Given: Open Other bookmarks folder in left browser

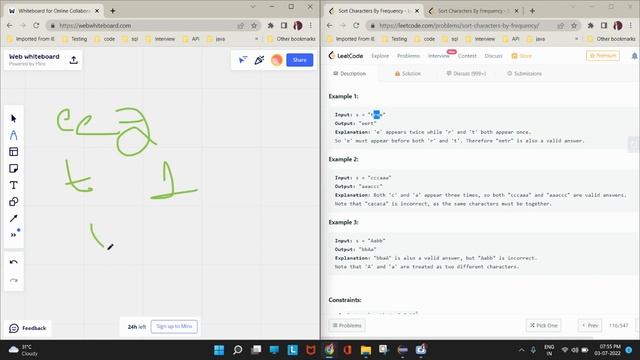Looking at the screenshot, I should 291,39.
